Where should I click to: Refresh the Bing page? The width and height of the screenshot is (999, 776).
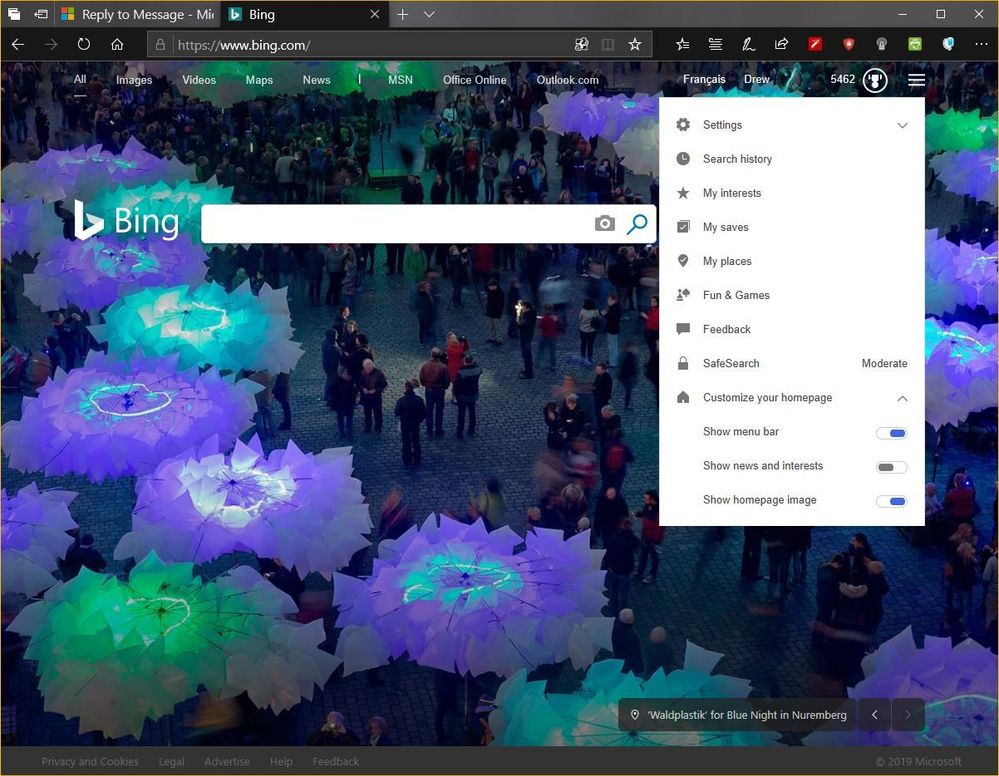click(83, 45)
